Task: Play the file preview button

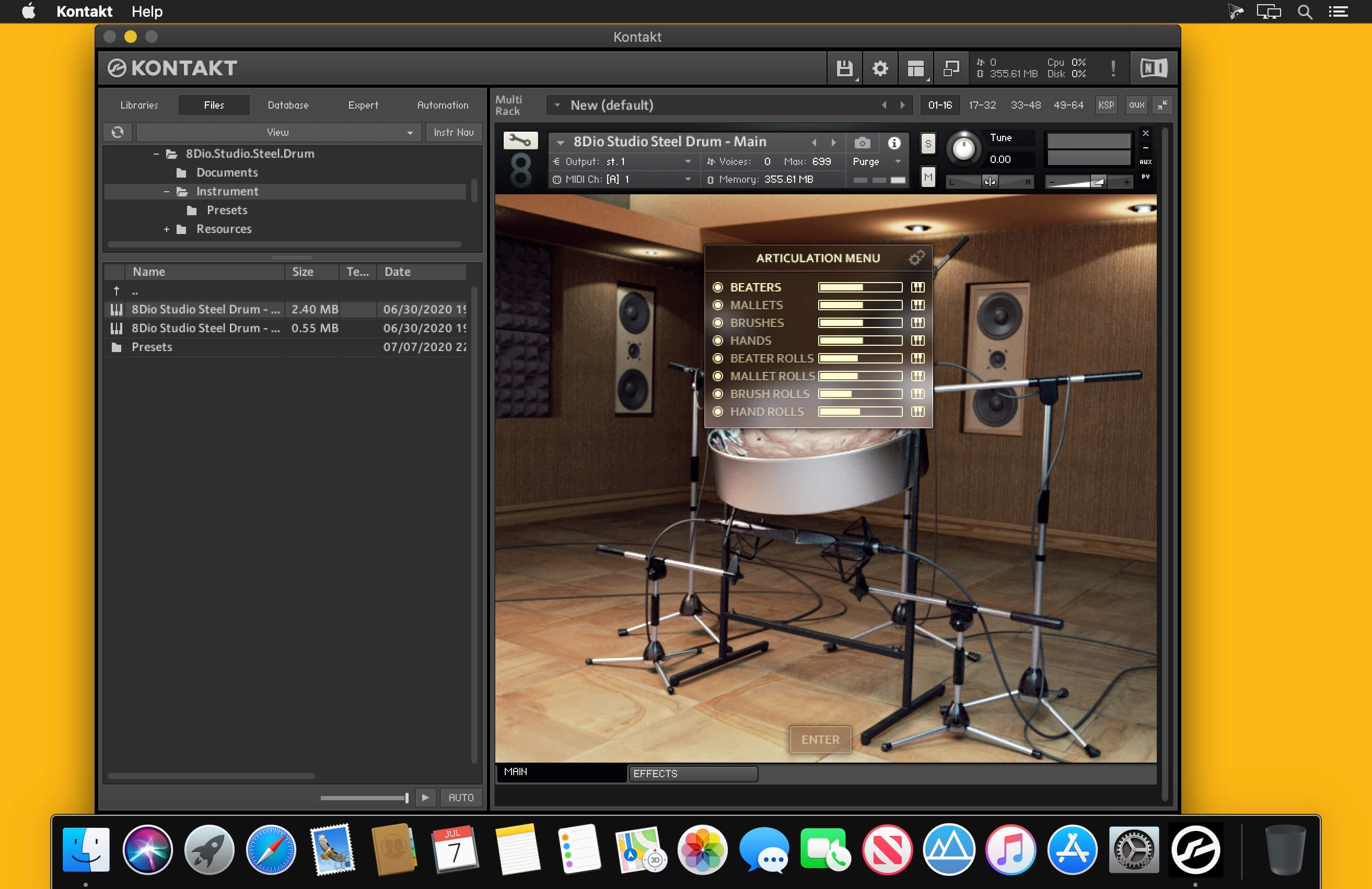Action: (425, 798)
